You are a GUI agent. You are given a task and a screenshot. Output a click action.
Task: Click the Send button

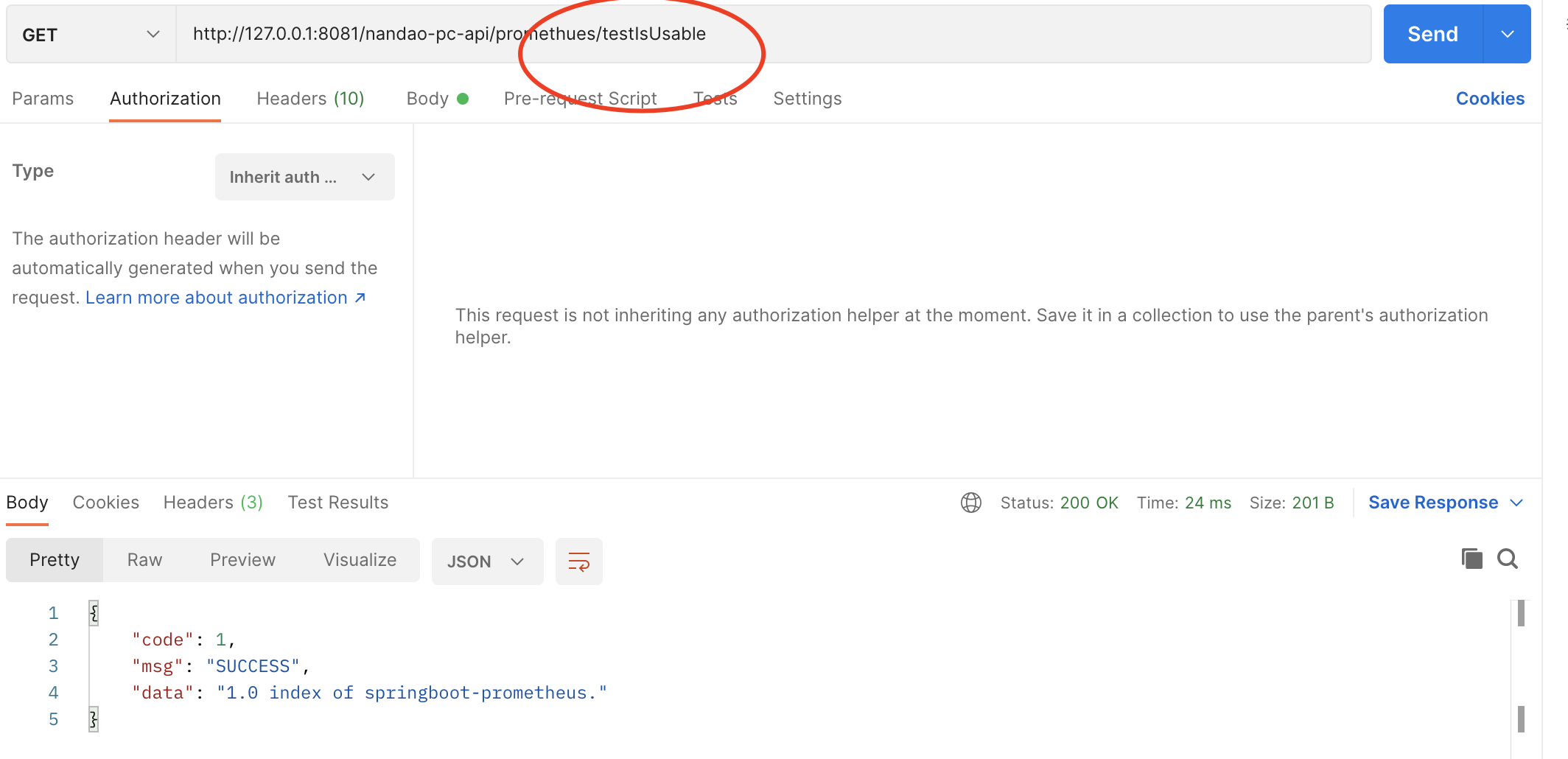coord(1430,33)
